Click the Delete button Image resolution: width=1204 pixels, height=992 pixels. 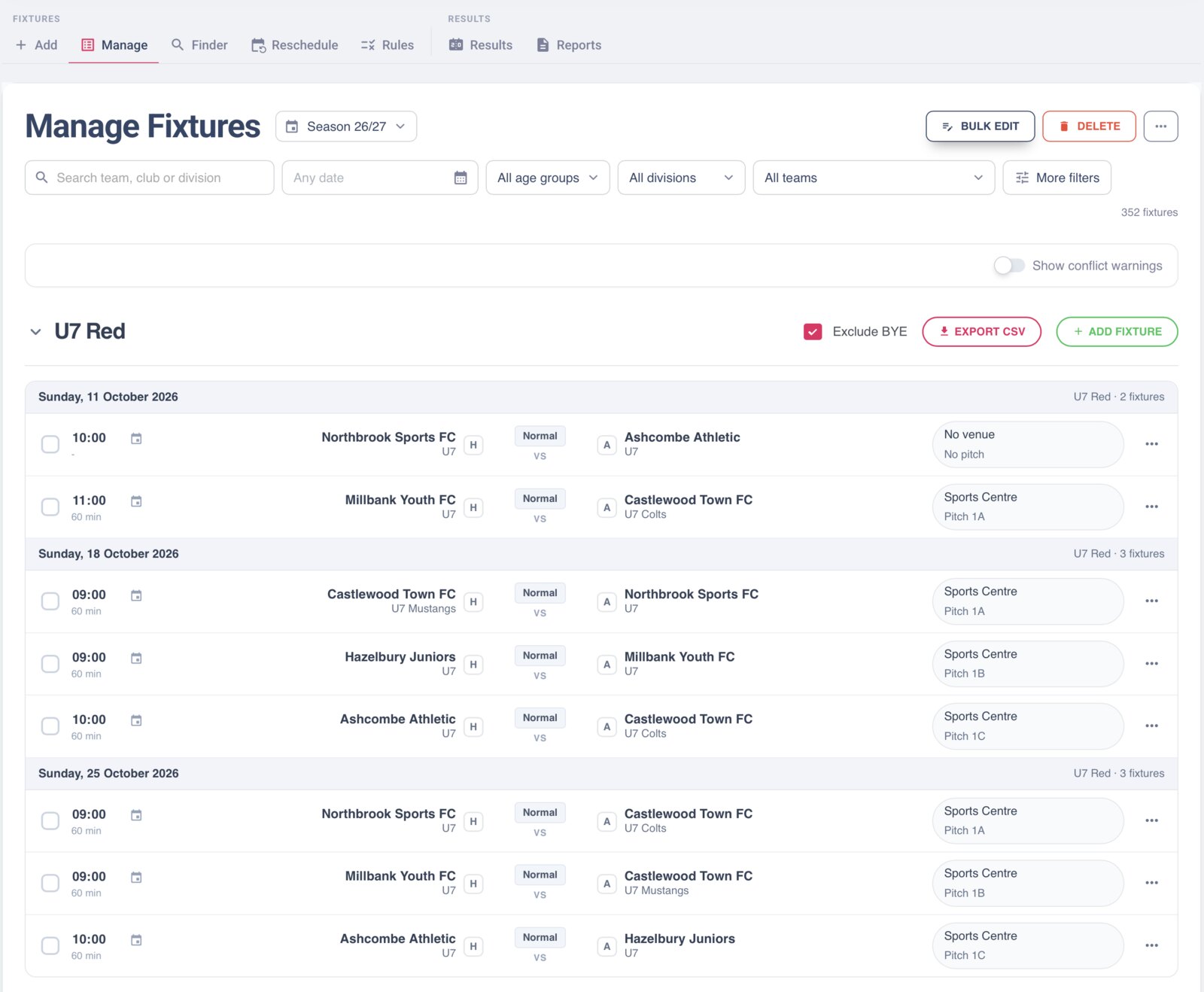point(1089,126)
